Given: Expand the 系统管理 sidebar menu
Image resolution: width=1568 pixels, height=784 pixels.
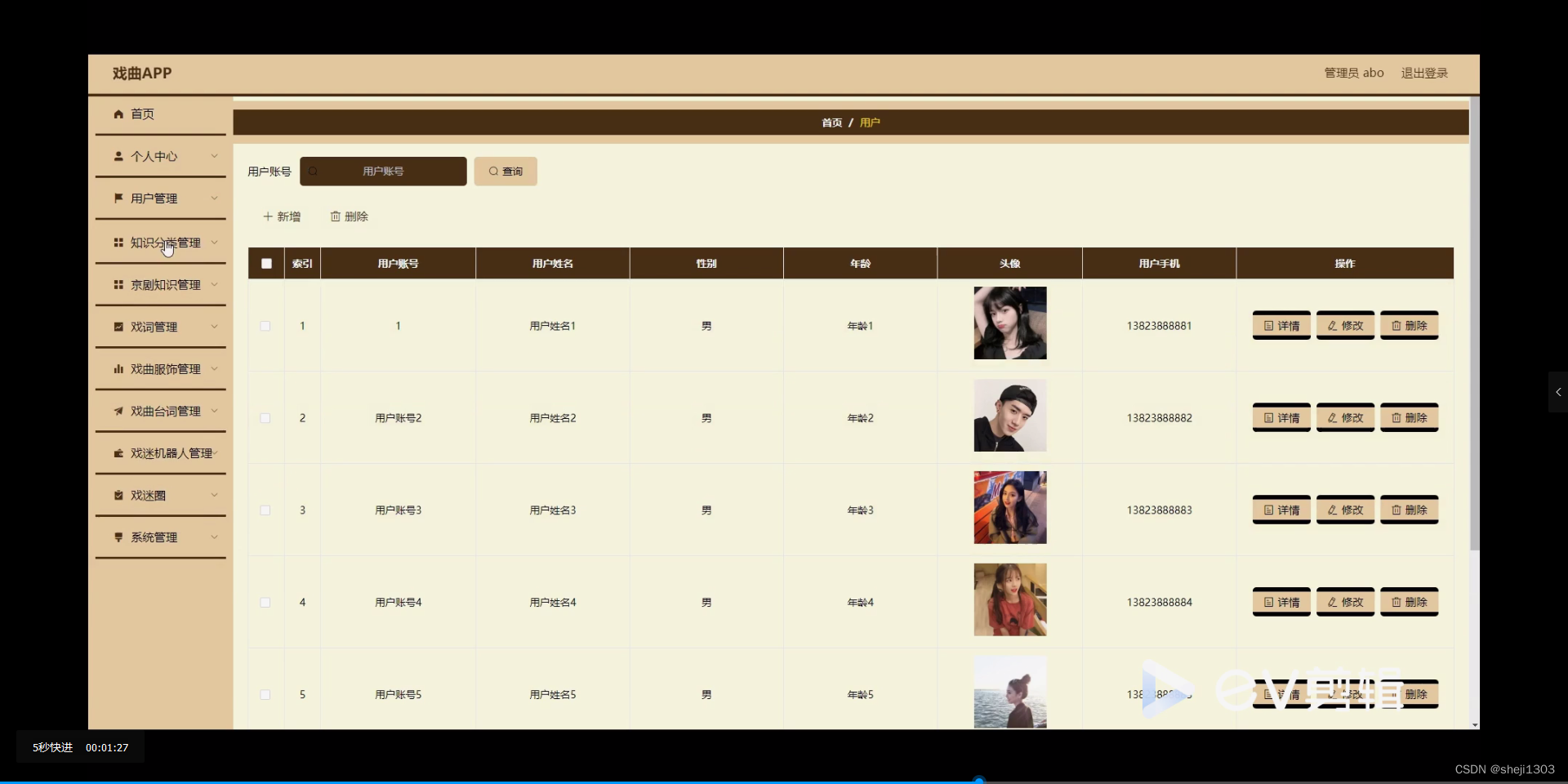Looking at the screenshot, I should pos(160,537).
